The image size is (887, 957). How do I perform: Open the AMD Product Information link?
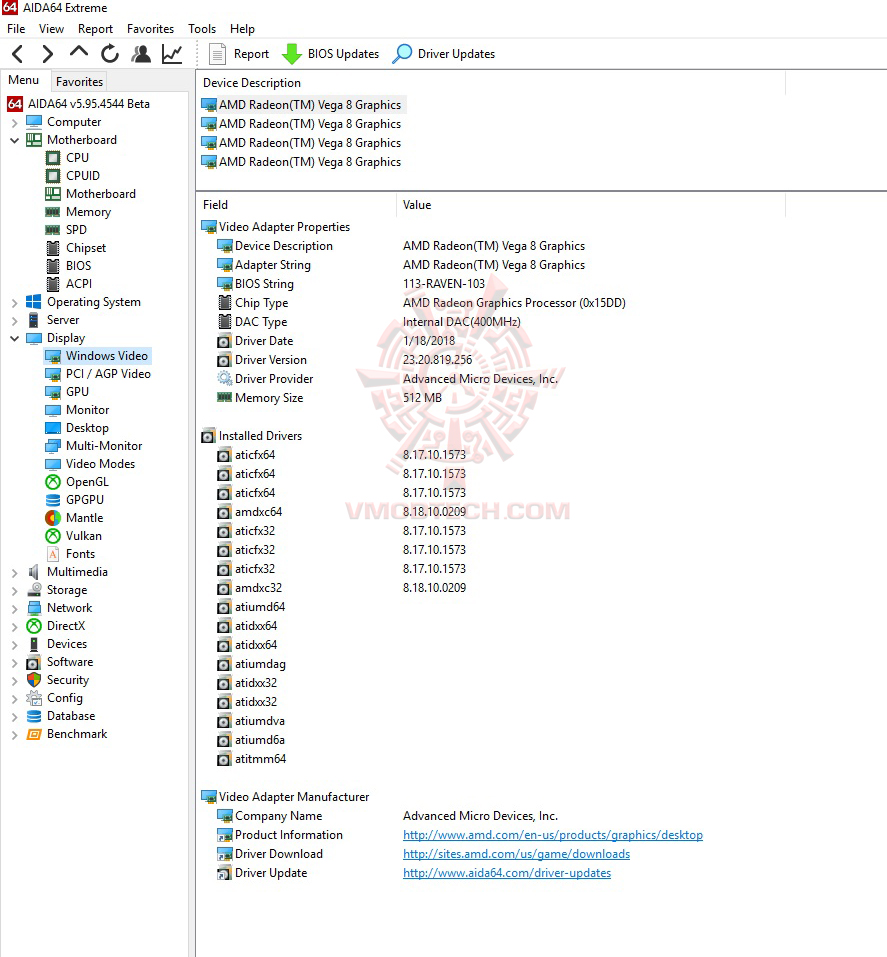[x=552, y=835]
